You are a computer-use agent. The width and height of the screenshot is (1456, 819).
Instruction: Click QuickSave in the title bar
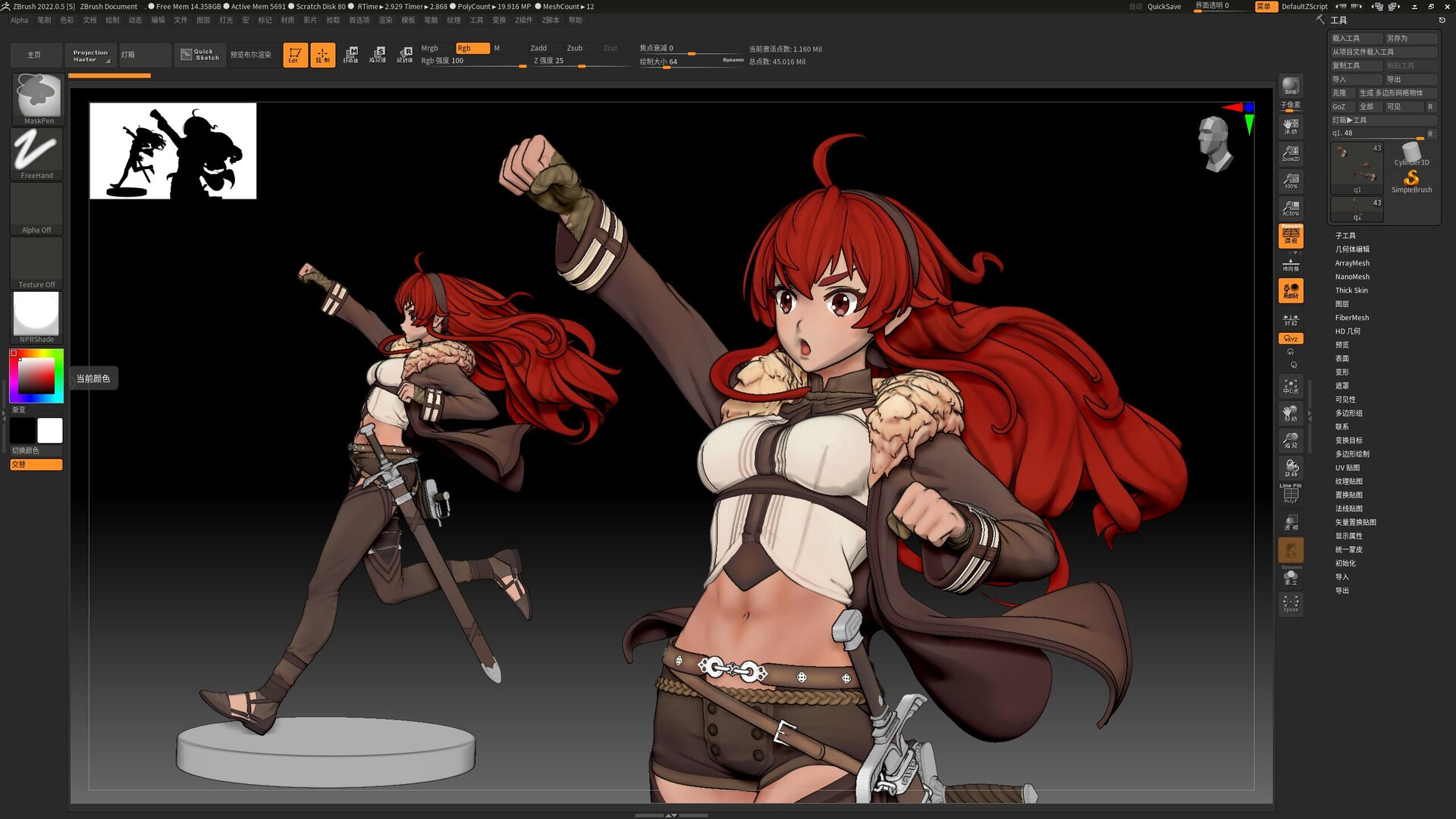(1164, 7)
